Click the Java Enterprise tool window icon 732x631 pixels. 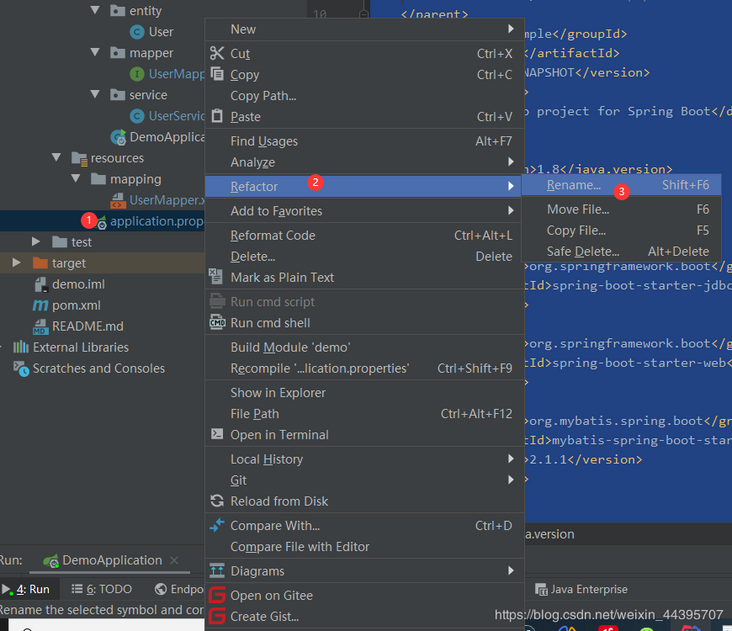tap(541, 589)
